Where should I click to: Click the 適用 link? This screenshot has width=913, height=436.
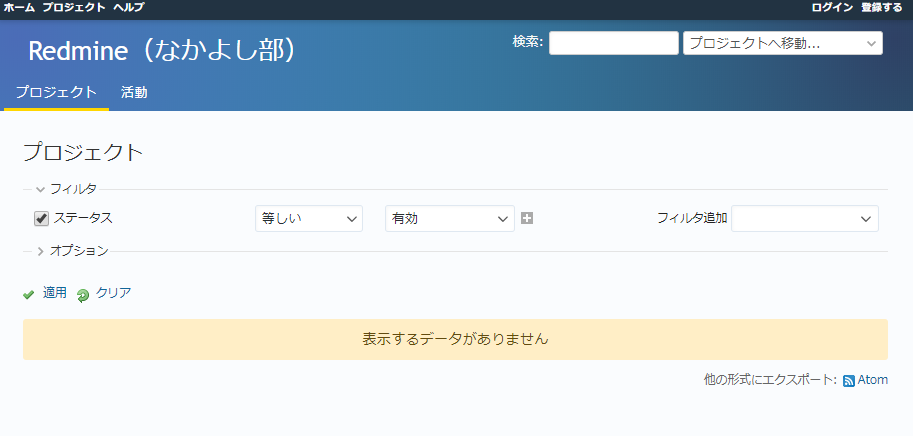click(55, 293)
